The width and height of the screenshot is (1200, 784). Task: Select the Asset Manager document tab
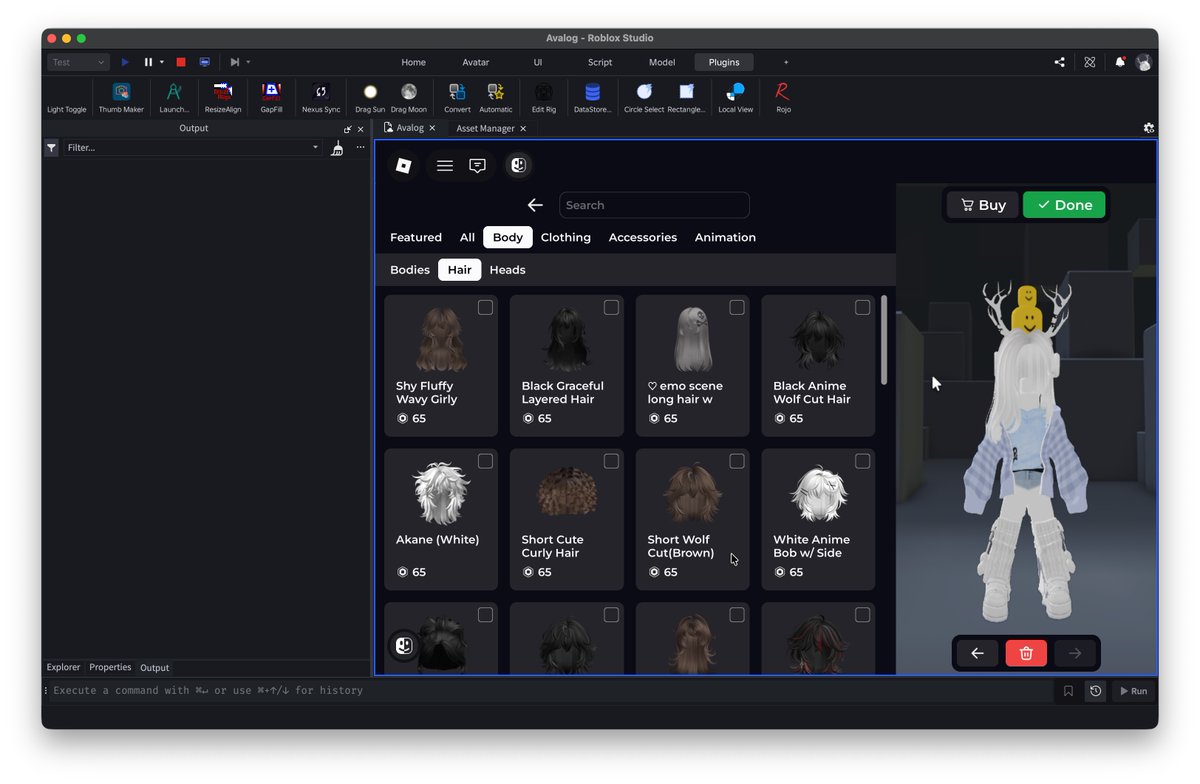pos(485,128)
